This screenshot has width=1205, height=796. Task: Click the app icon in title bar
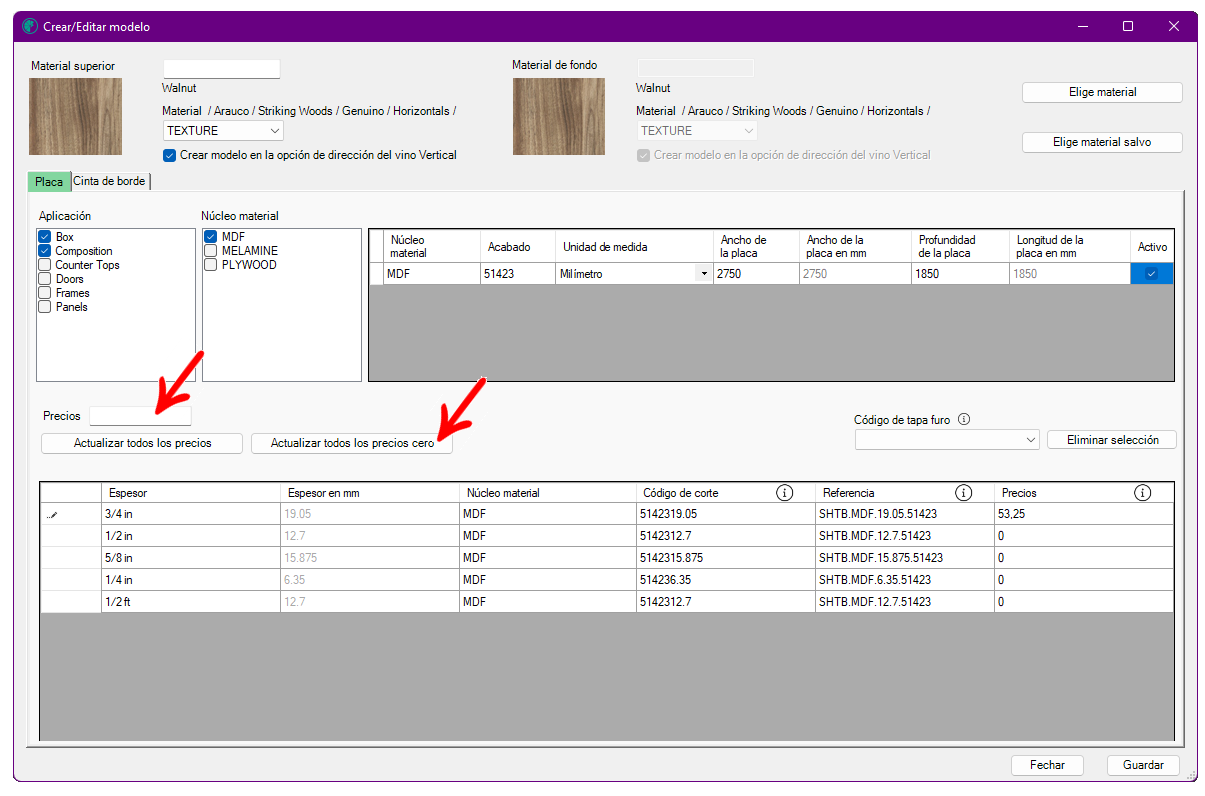click(29, 27)
